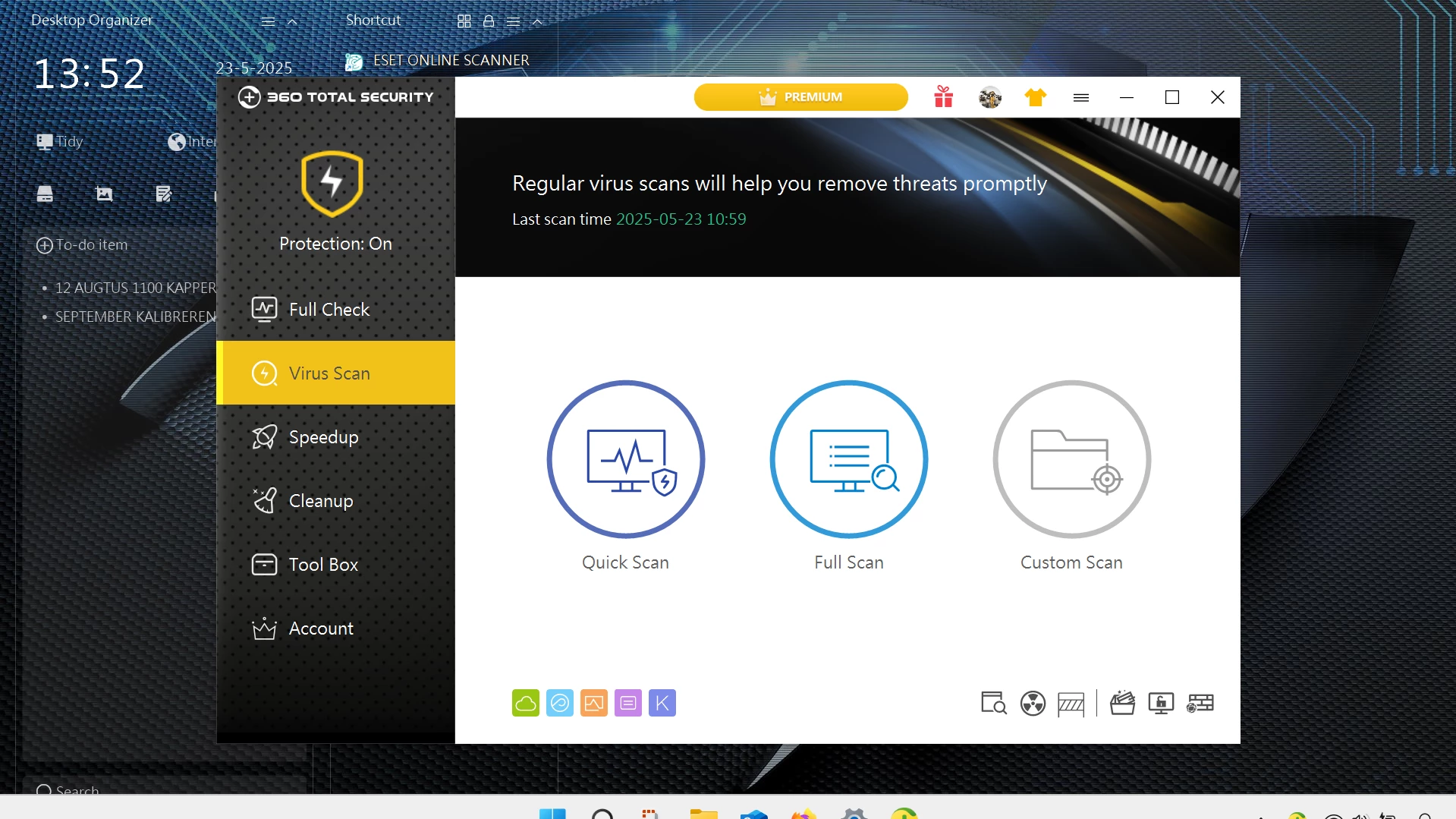Open the orange picture engine icon

594,703
